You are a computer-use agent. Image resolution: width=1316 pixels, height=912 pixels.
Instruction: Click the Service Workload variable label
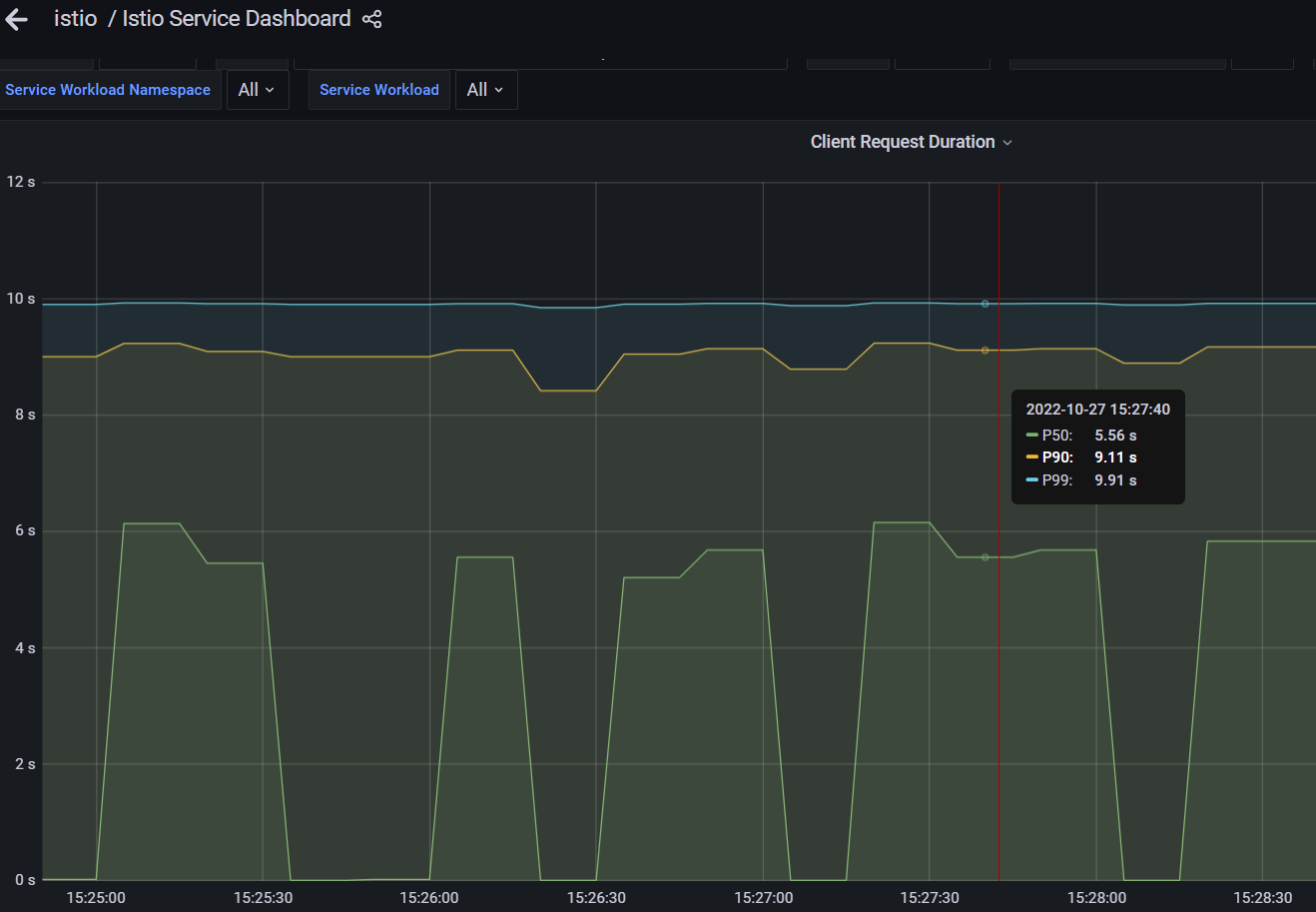coord(379,90)
